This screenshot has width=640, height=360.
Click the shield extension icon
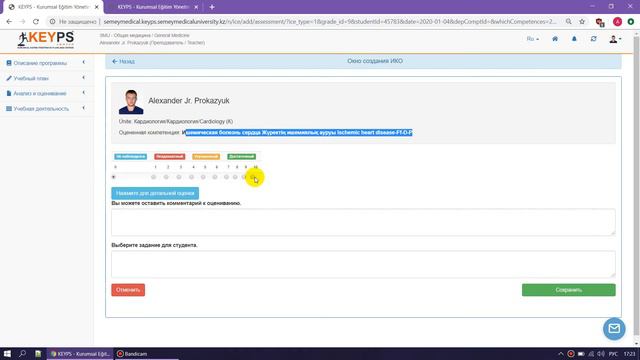600,22
